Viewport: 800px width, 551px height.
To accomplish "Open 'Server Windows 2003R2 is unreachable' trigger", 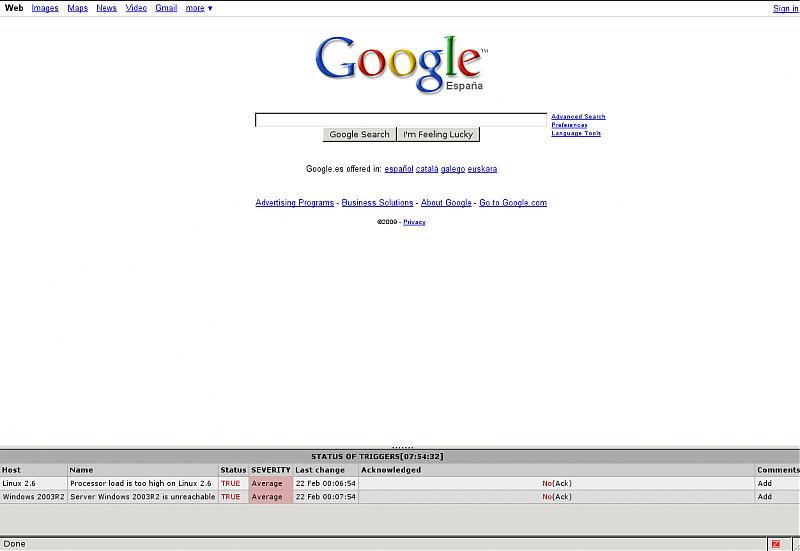I will pos(143,496).
